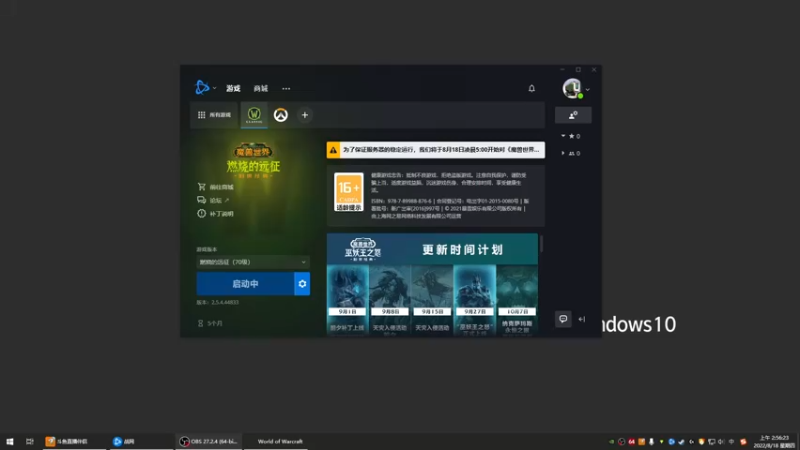The width and height of the screenshot is (800, 450).
Task: Click the microphone tray icon
Action: click(652, 442)
